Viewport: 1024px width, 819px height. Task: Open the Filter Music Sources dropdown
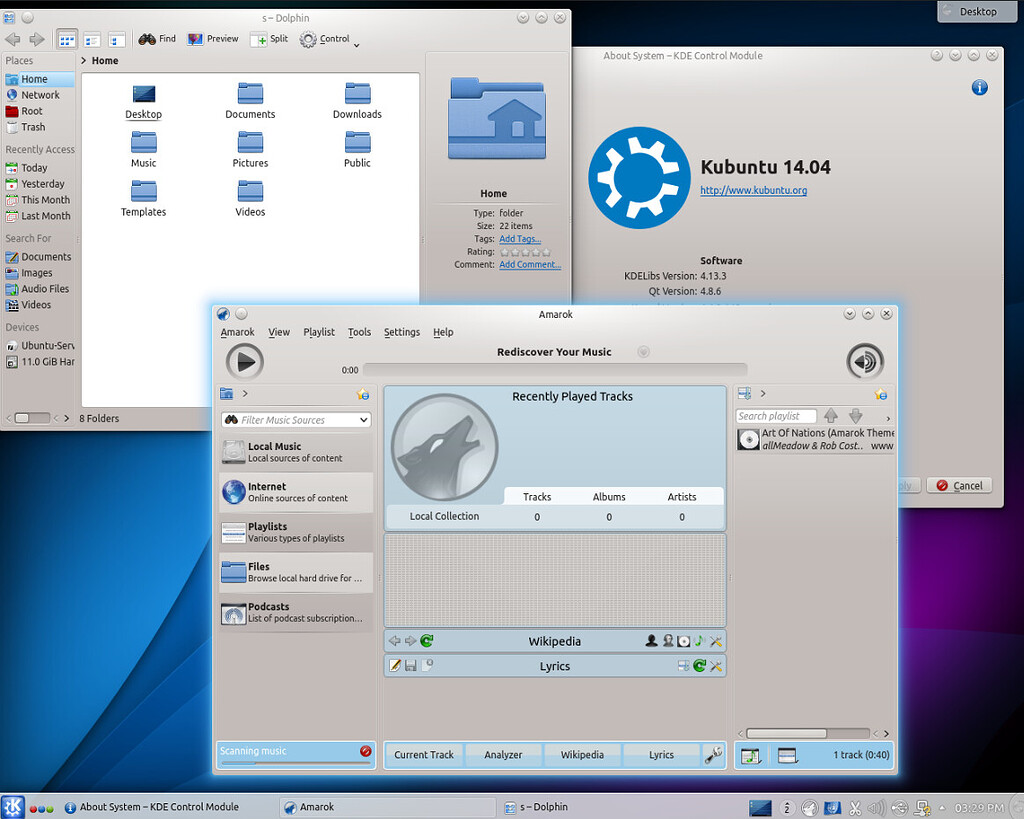363,420
